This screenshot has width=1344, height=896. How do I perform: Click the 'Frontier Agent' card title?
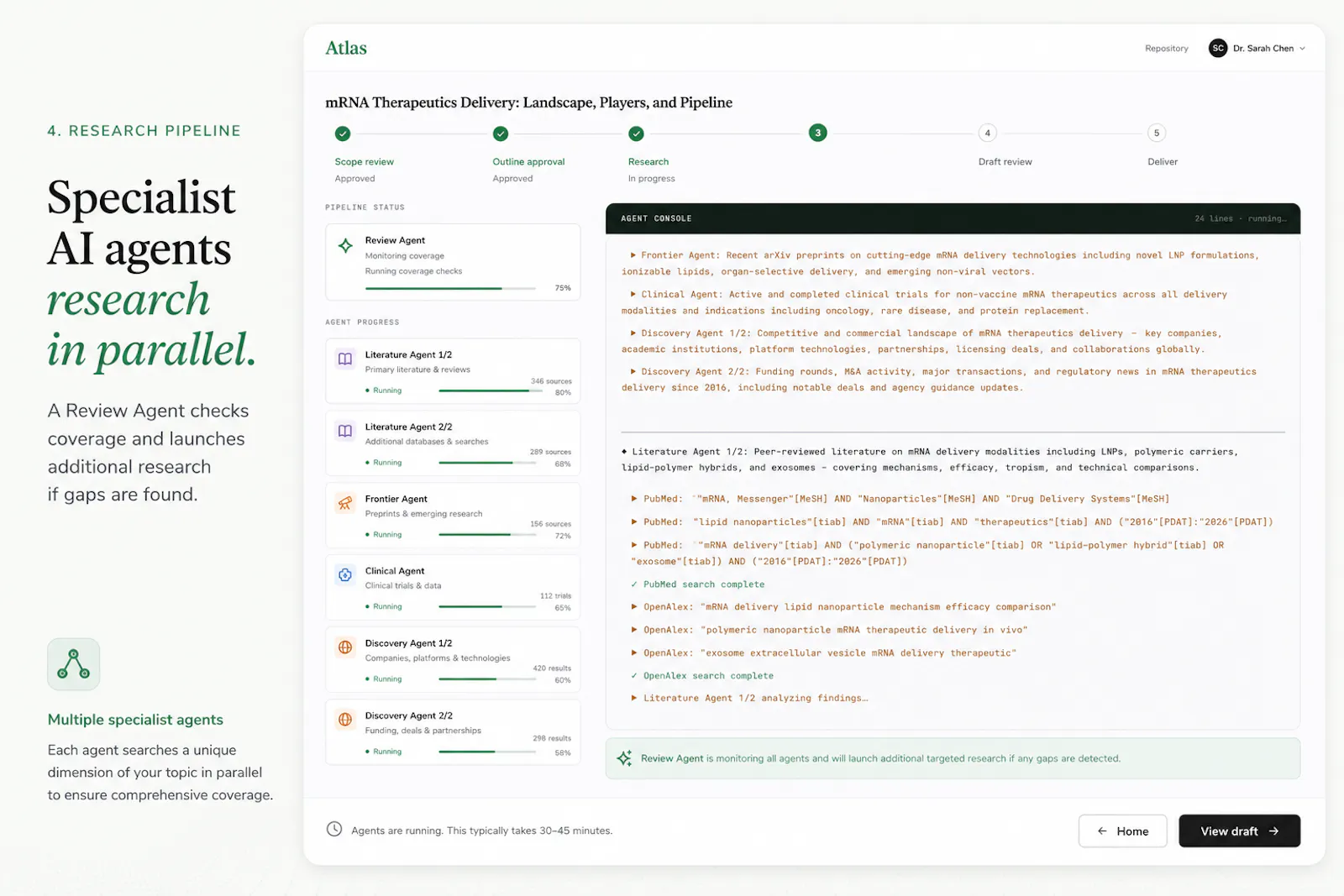coord(396,499)
